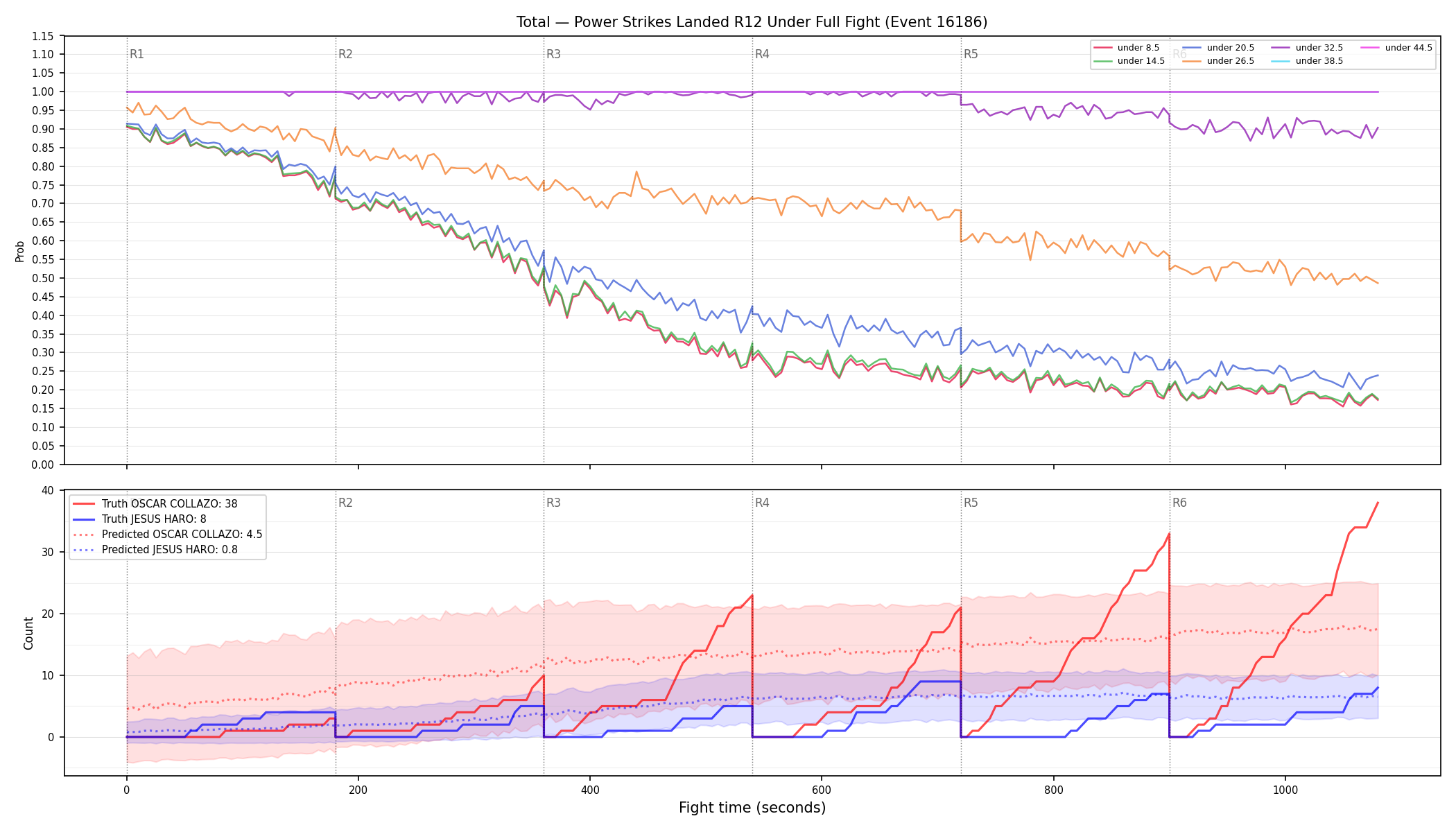Click the chart title mentioning Event 16186
1456x832 pixels.
coord(752,22)
